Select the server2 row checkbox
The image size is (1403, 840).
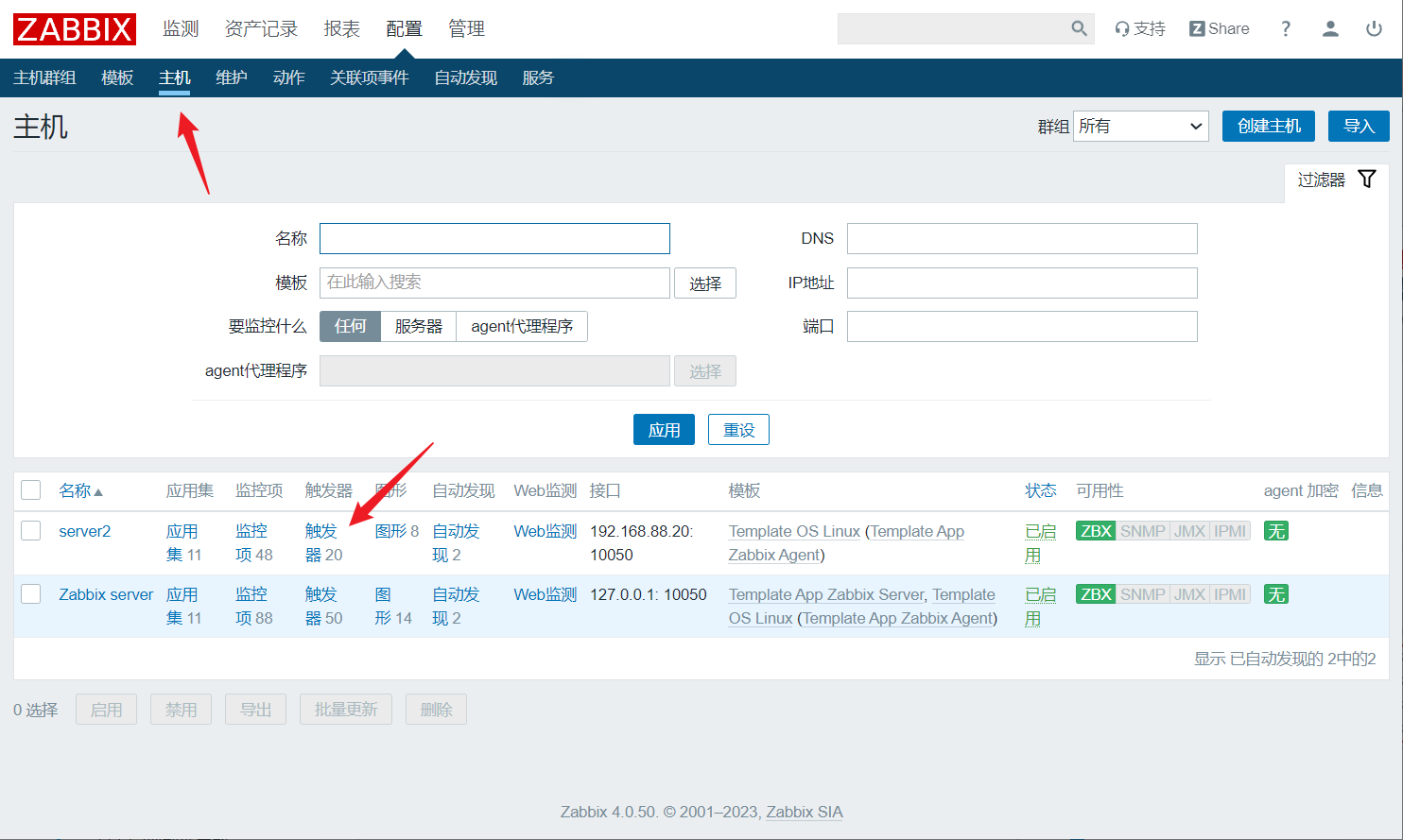(31, 530)
